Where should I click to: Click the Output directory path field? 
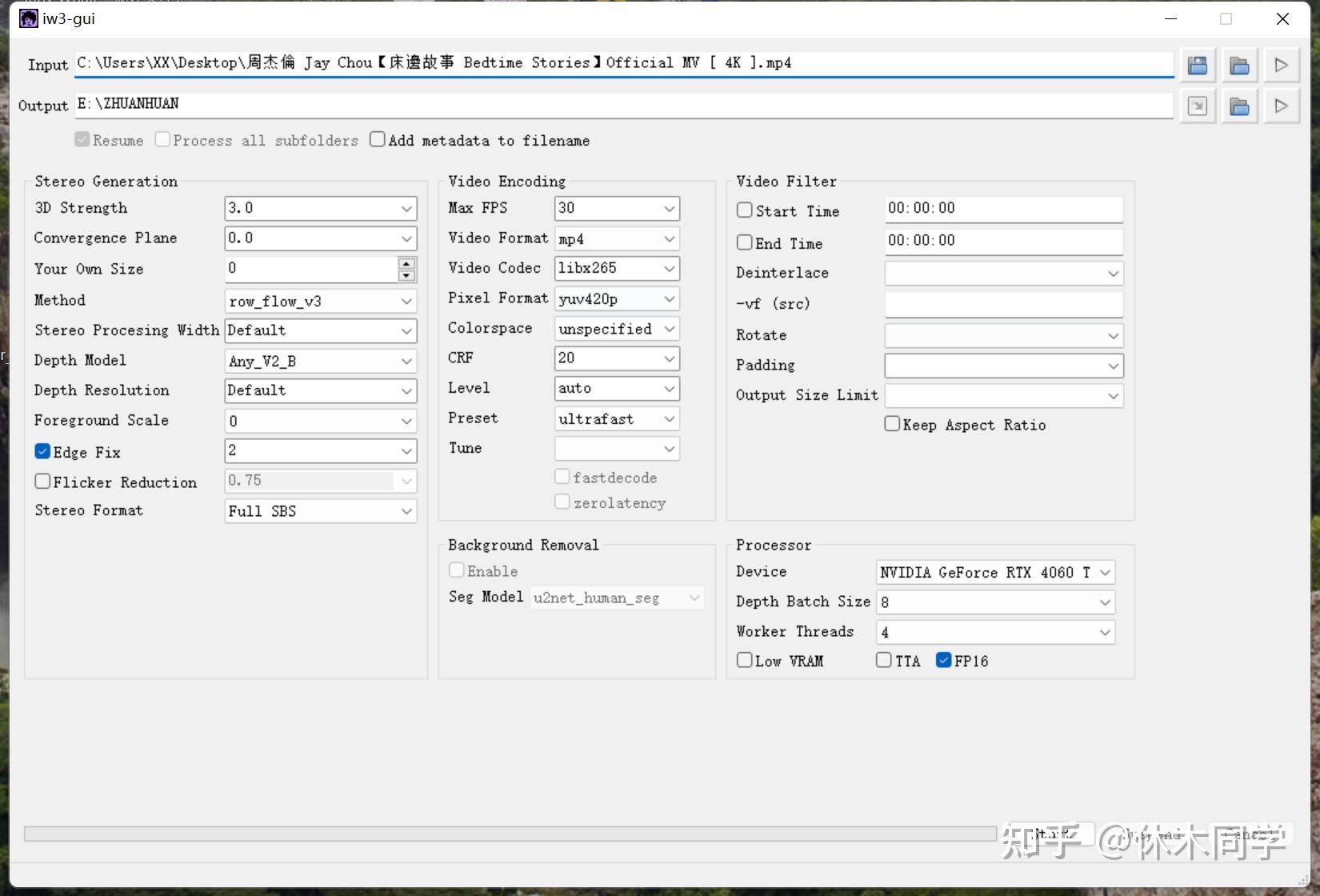coord(624,105)
